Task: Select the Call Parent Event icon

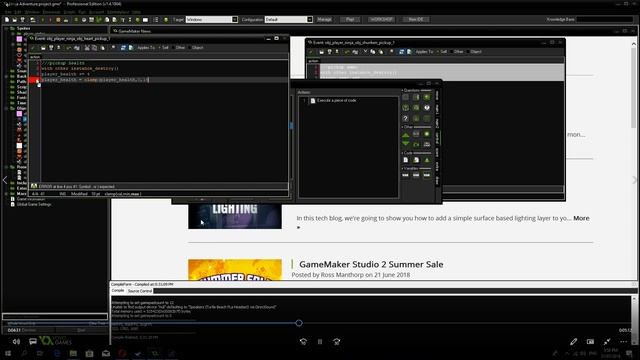Action: click(427, 144)
